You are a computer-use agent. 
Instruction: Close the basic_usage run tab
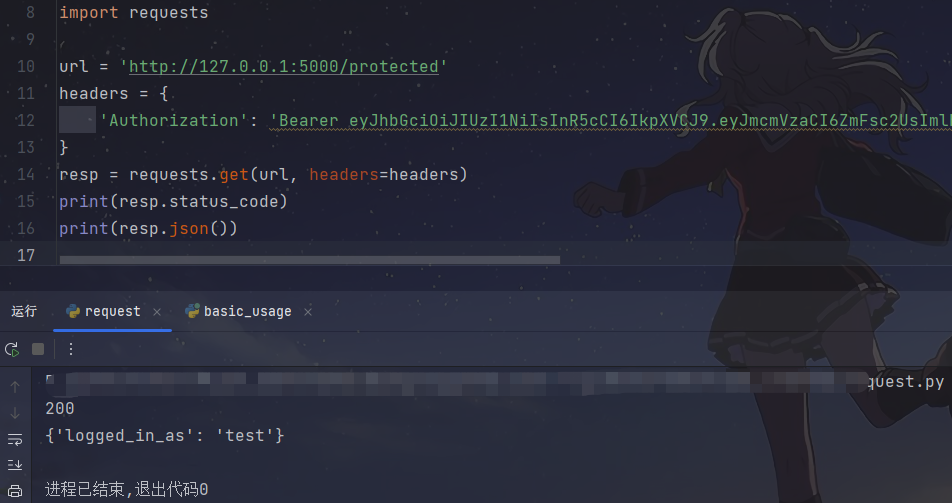[308, 312]
